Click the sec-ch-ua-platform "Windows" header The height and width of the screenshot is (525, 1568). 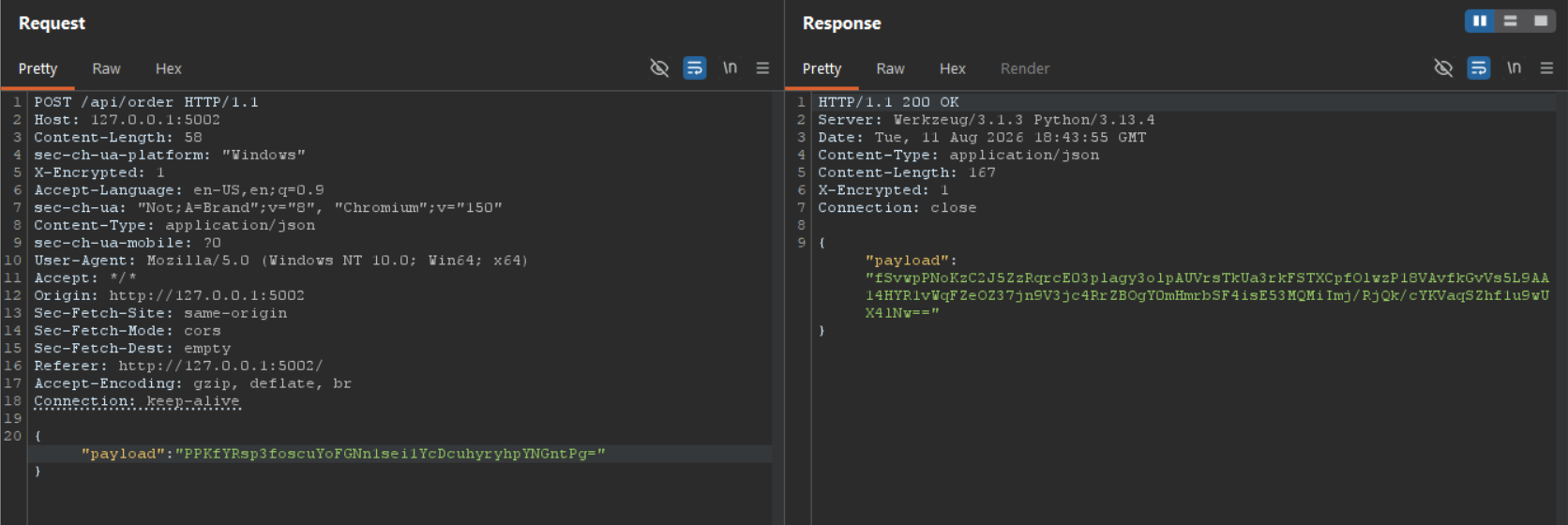(170, 155)
